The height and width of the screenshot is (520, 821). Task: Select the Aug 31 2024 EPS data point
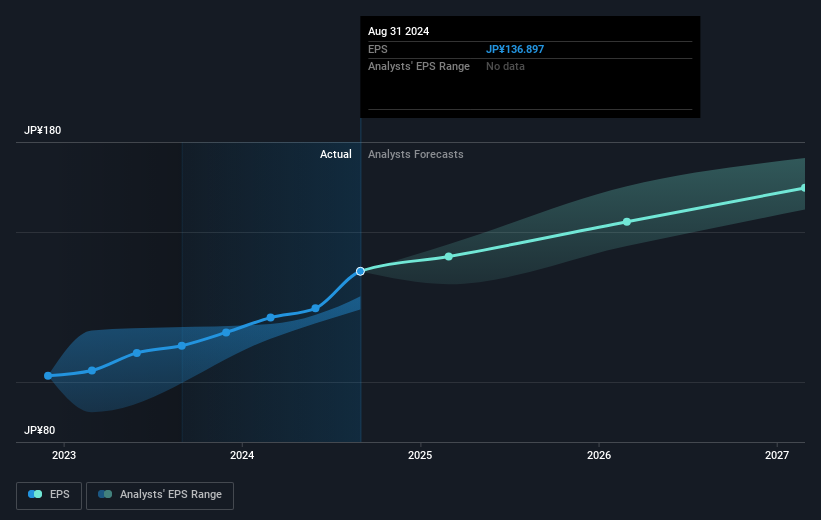[360, 271]
